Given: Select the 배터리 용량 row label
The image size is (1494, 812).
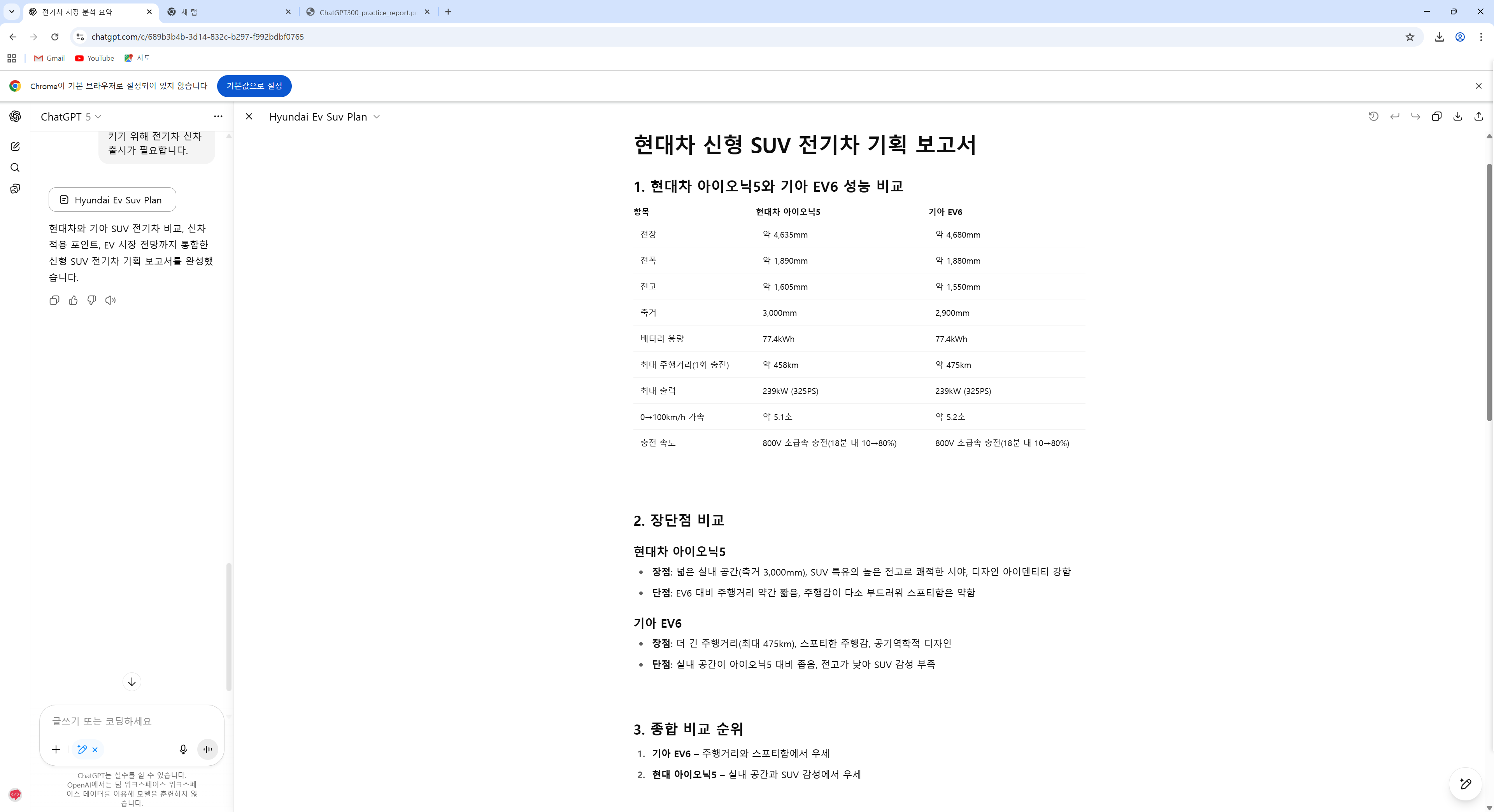Looking at the screenshot, I should tap(662, 338).
